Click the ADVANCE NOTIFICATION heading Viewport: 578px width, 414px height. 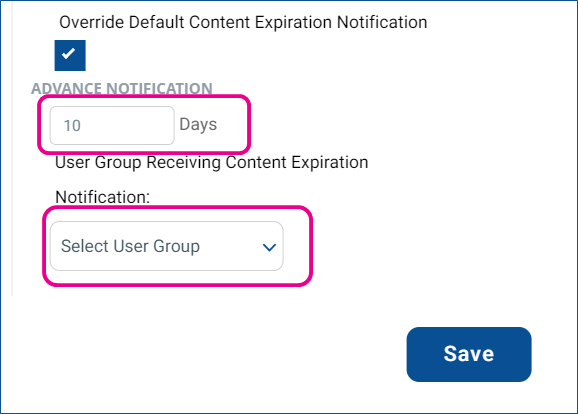[122, 88]
